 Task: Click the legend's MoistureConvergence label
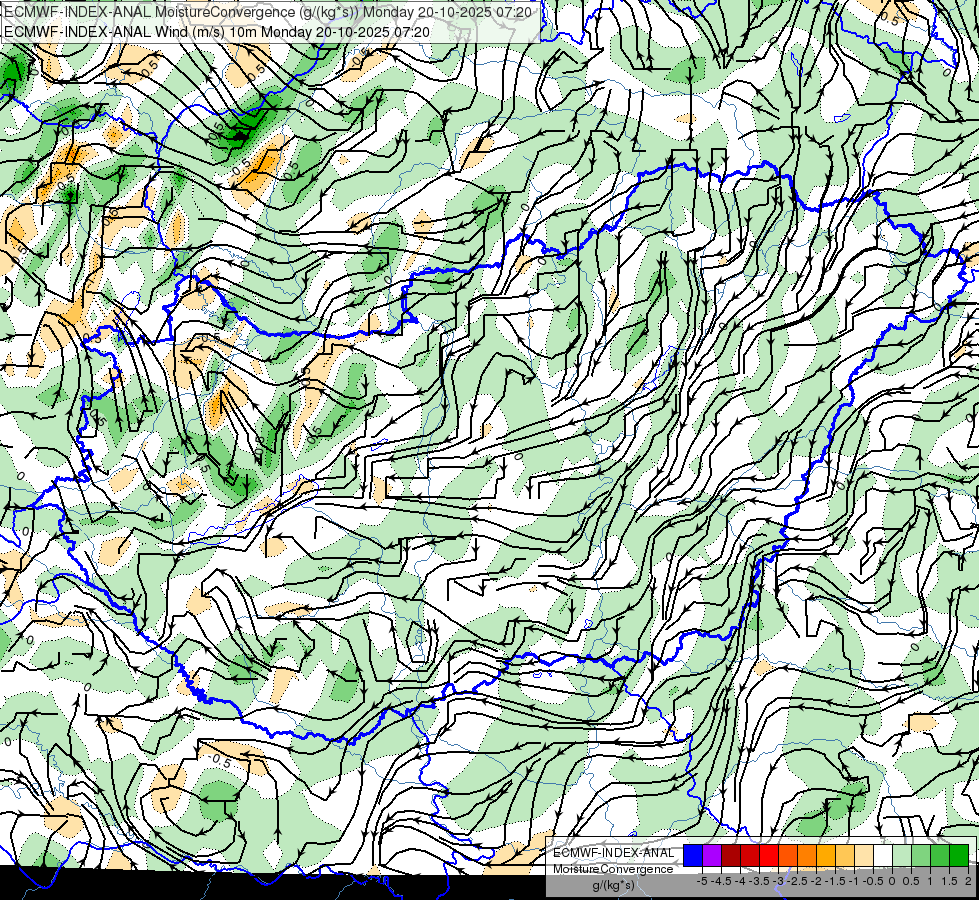613,869
